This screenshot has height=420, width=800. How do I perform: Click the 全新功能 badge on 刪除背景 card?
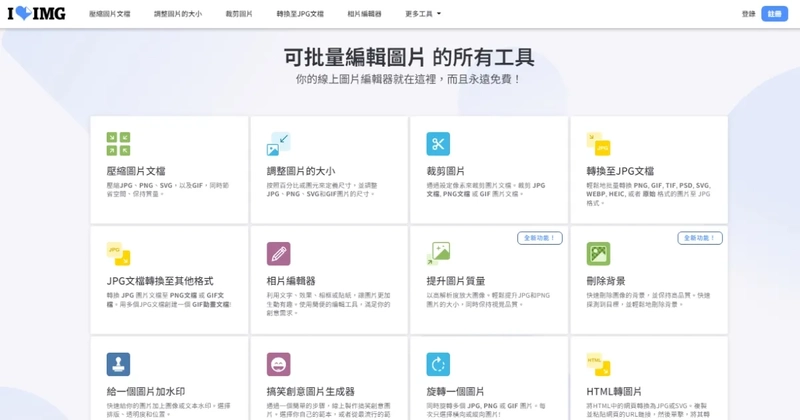tap(699, 238)
